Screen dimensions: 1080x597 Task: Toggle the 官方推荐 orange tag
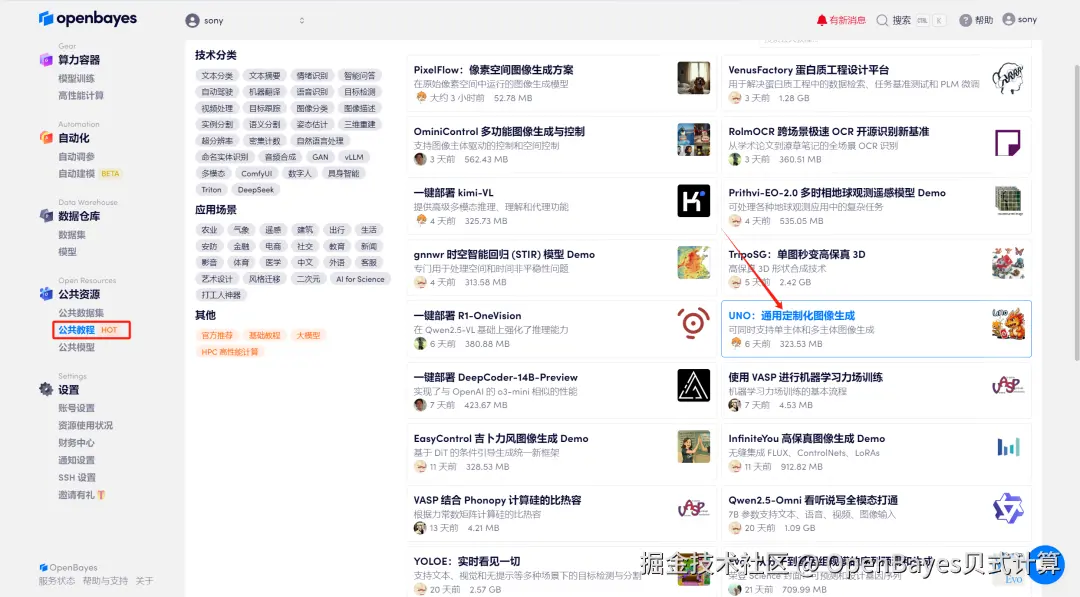(x=217, y=335)
